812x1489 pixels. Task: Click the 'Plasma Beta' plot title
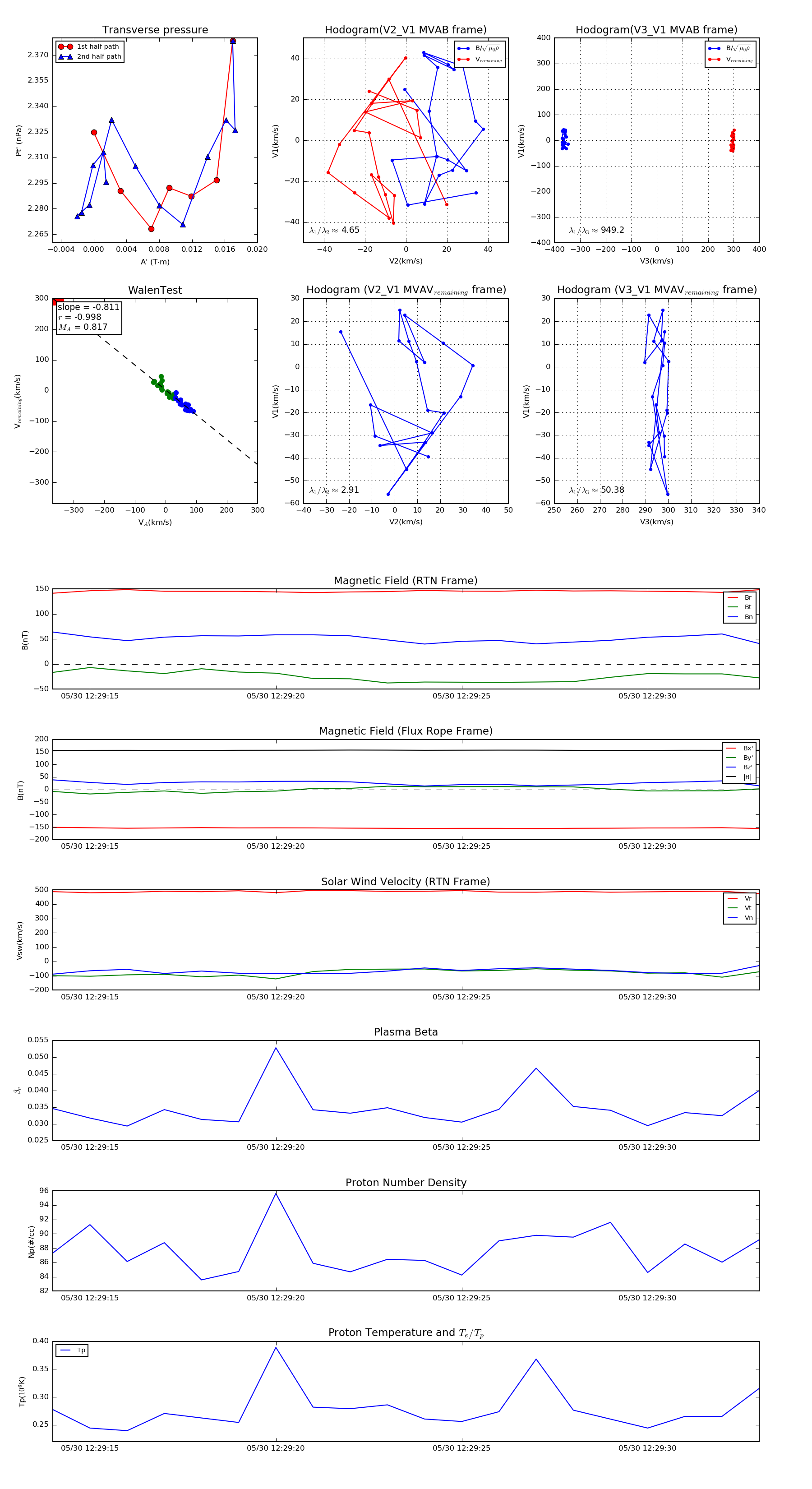tap(406, 1032)
